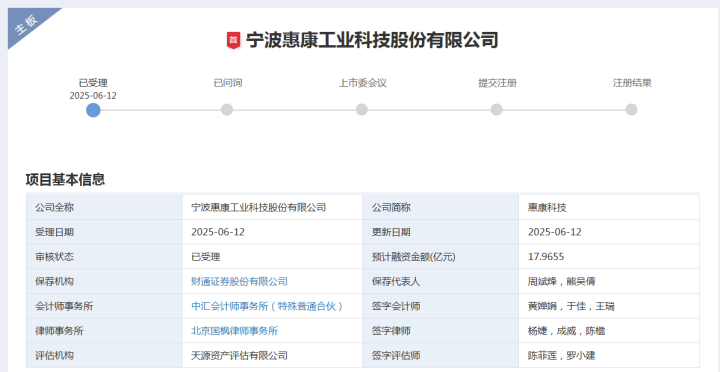Click the 审核状态 label cell
Viewport: 720px width, 372px height.
[x=104, y=257]
